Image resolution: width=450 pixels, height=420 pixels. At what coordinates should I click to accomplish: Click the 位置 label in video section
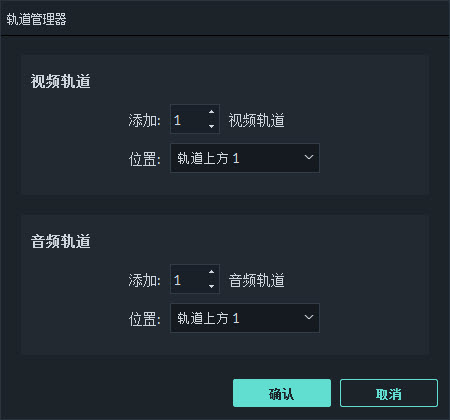pyautogui.click(x=144, y=159)
